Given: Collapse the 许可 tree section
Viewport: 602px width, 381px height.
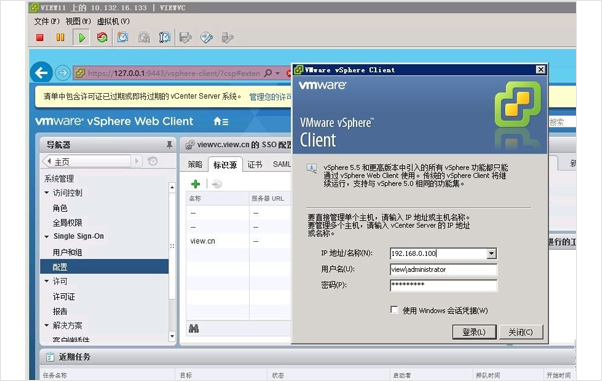Looking at the screenshot, I should 46,281.
